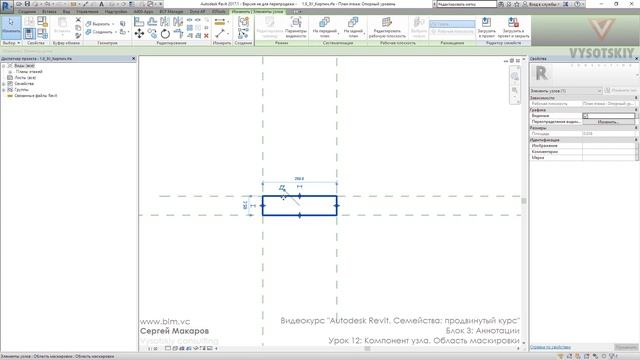
Task: Open the Add-Ins (Надстройки) ribbon tab
Action: (116, 11)
